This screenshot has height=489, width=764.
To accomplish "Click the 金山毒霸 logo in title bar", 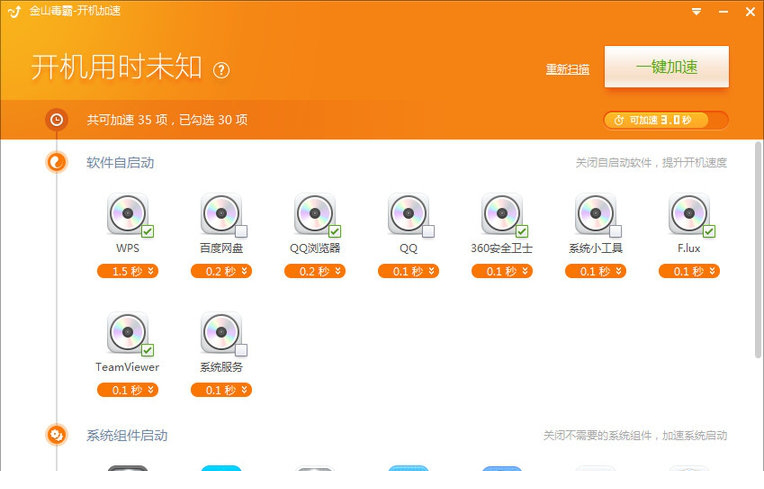I will (x=14, y=11).
